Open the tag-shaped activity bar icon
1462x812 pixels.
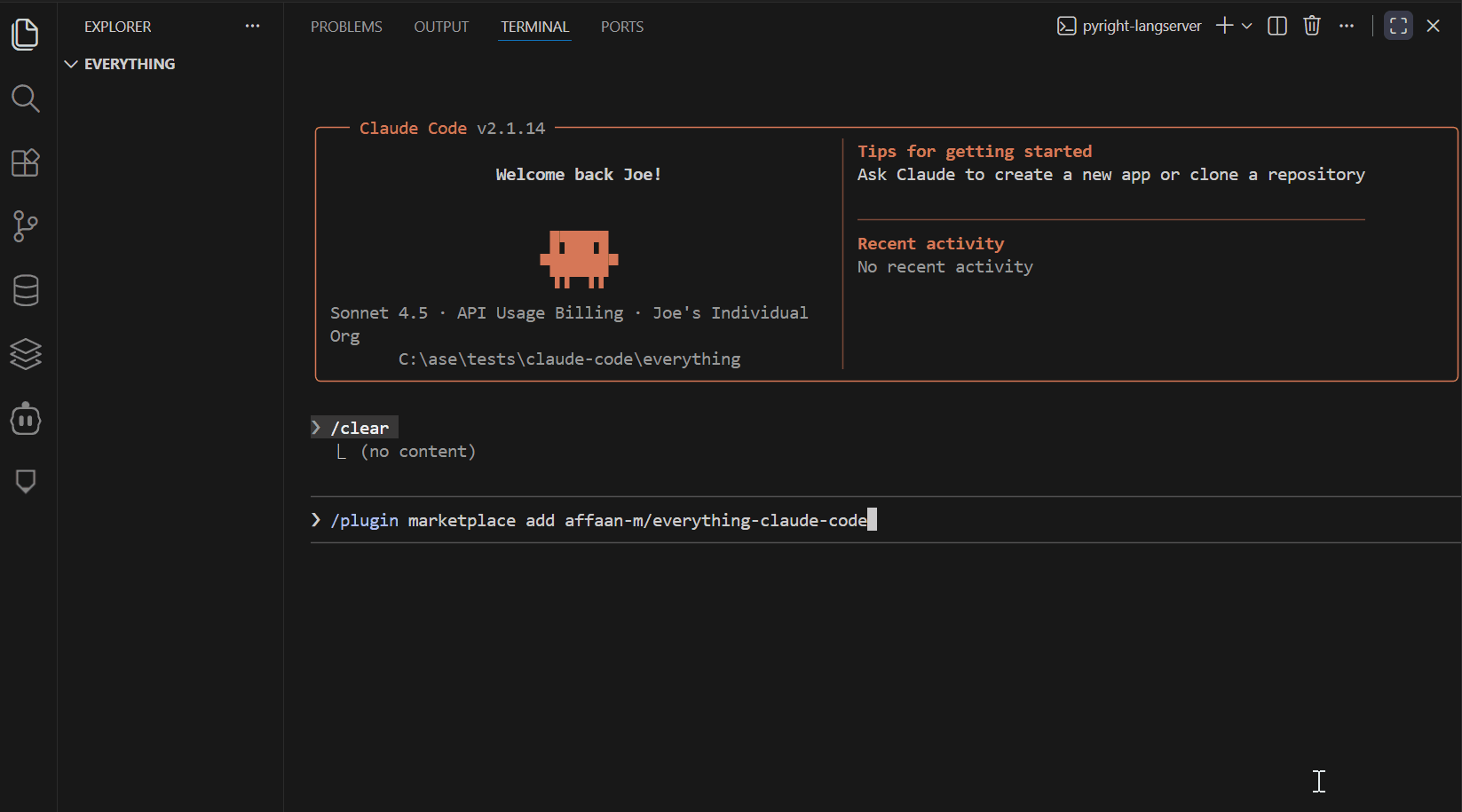[x=26, y=481]
